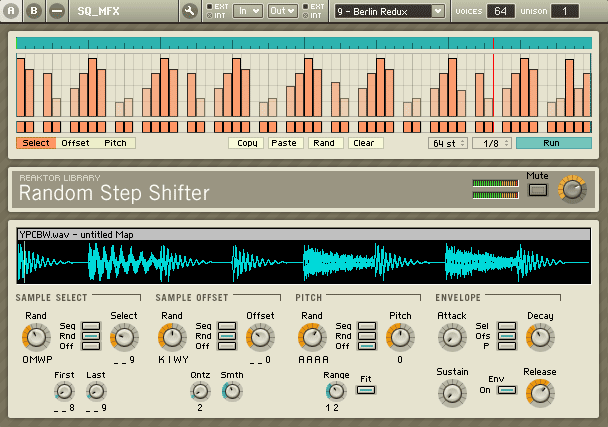The width and height of the screenshot is (608, 427).
Task: Select snapshot bank A button
Action: click(11, 11)
